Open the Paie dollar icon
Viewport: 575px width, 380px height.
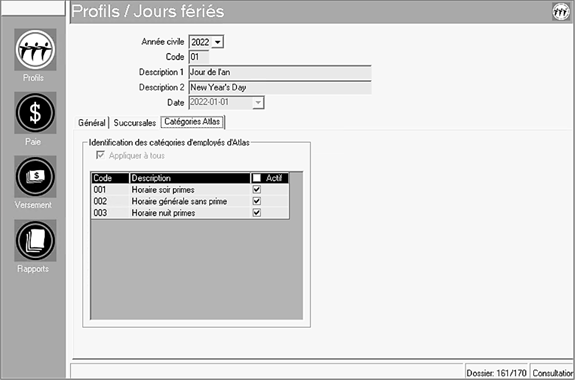click(35, 113)
